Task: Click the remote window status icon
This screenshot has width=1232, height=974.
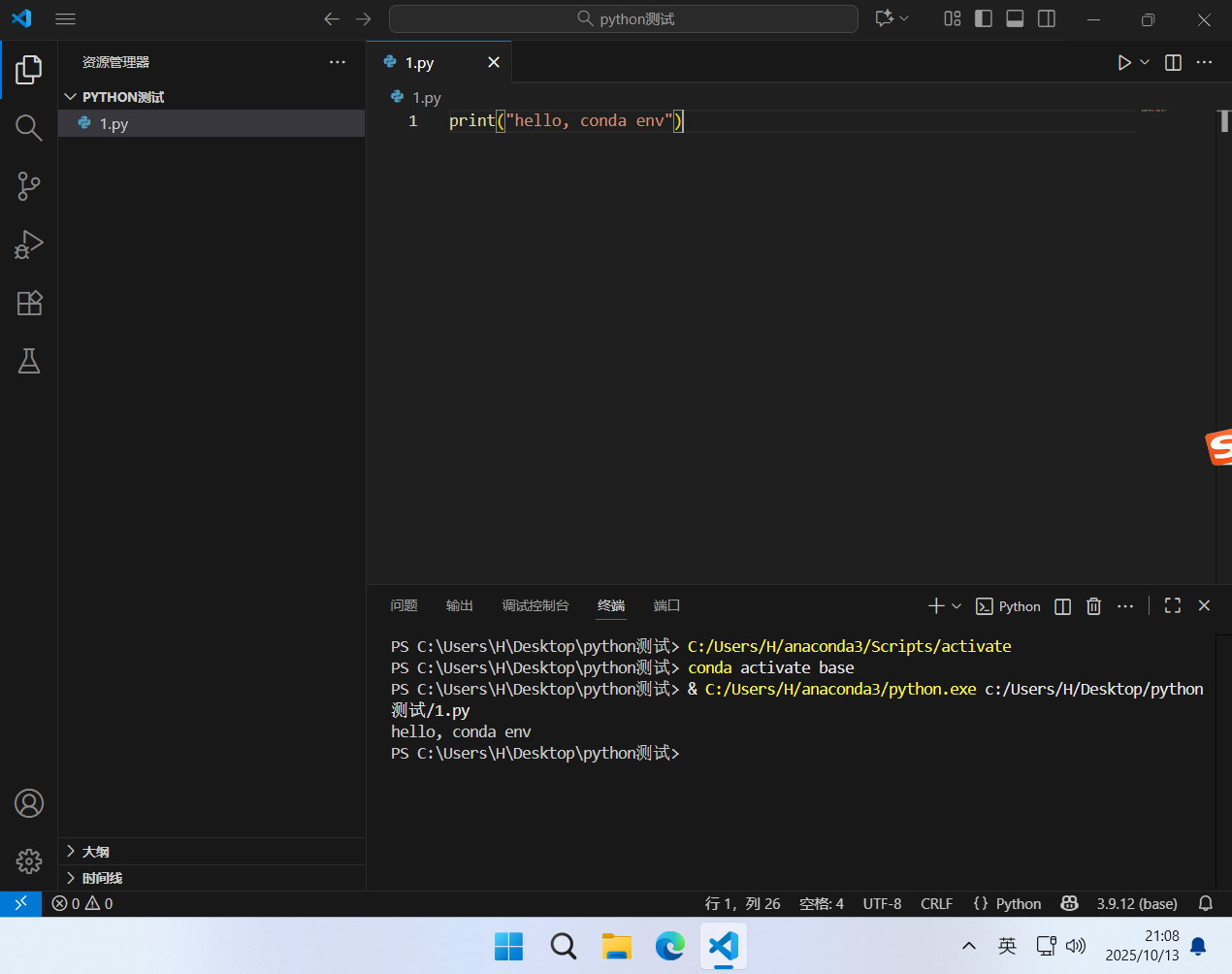Action: point(20,903)
